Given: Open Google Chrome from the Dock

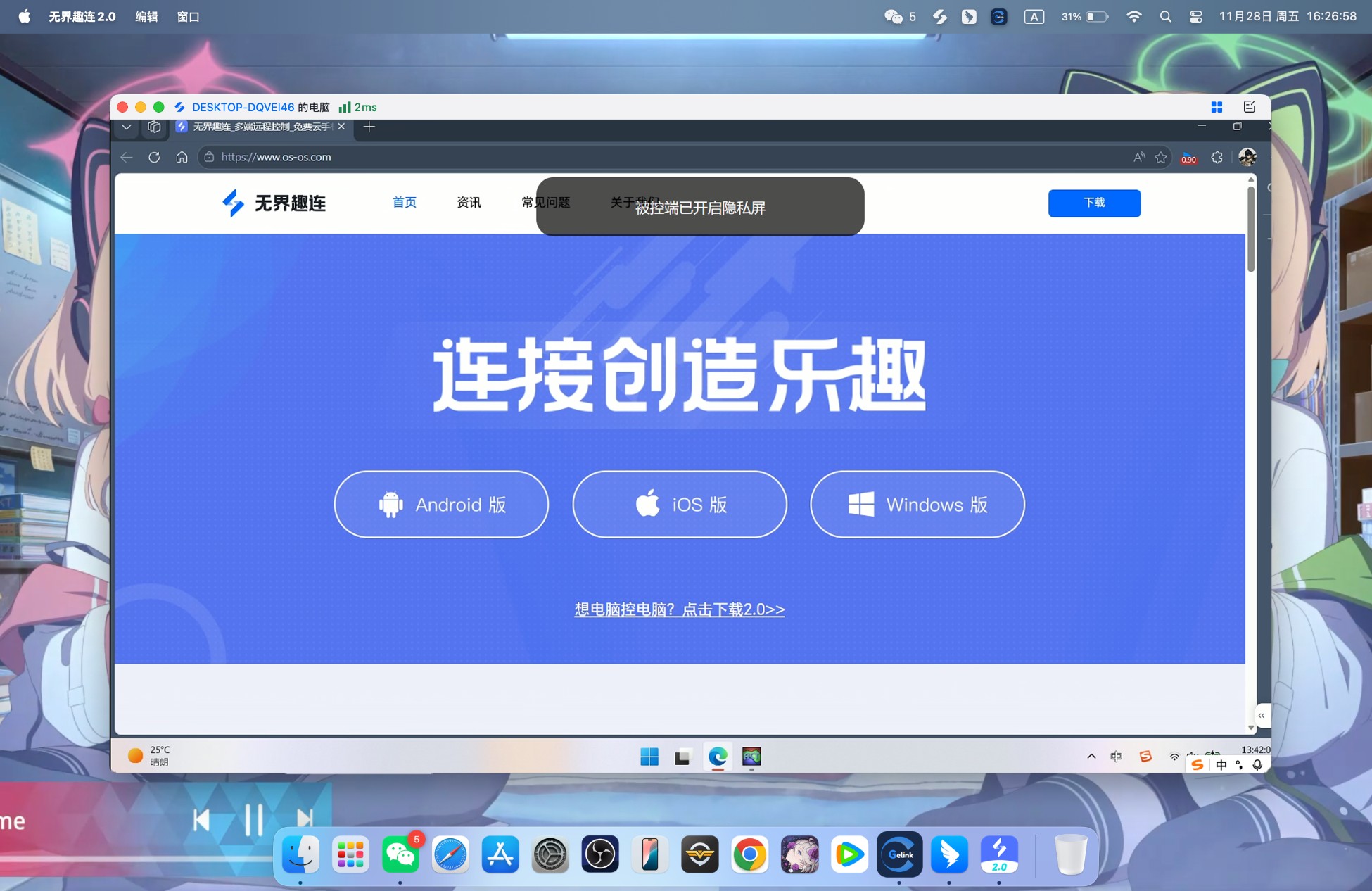Looking at the screenshot, I should coord(750,854).
